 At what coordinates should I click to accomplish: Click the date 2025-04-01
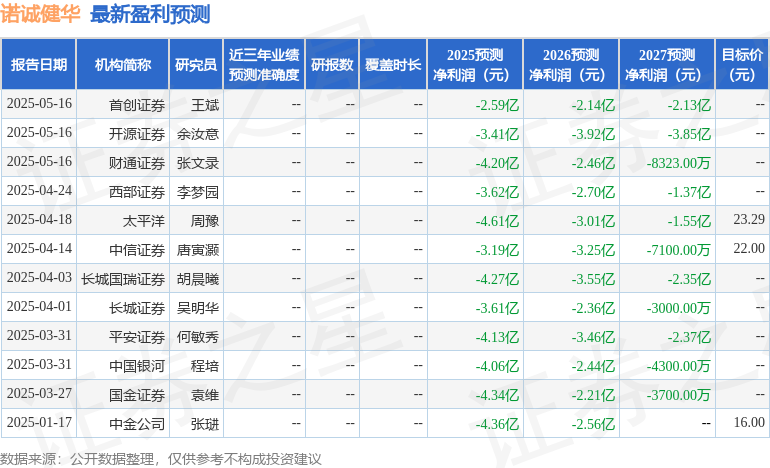[39, 306]
